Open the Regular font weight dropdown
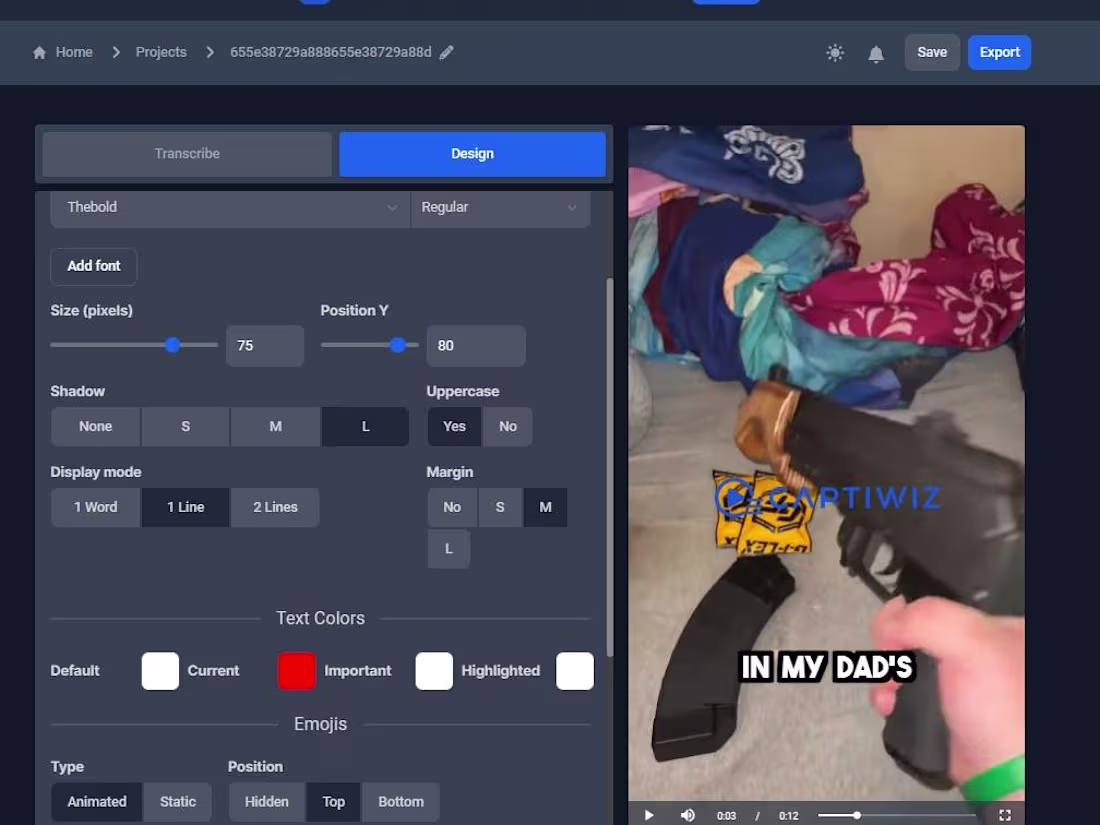 click(x=500, y=207)
